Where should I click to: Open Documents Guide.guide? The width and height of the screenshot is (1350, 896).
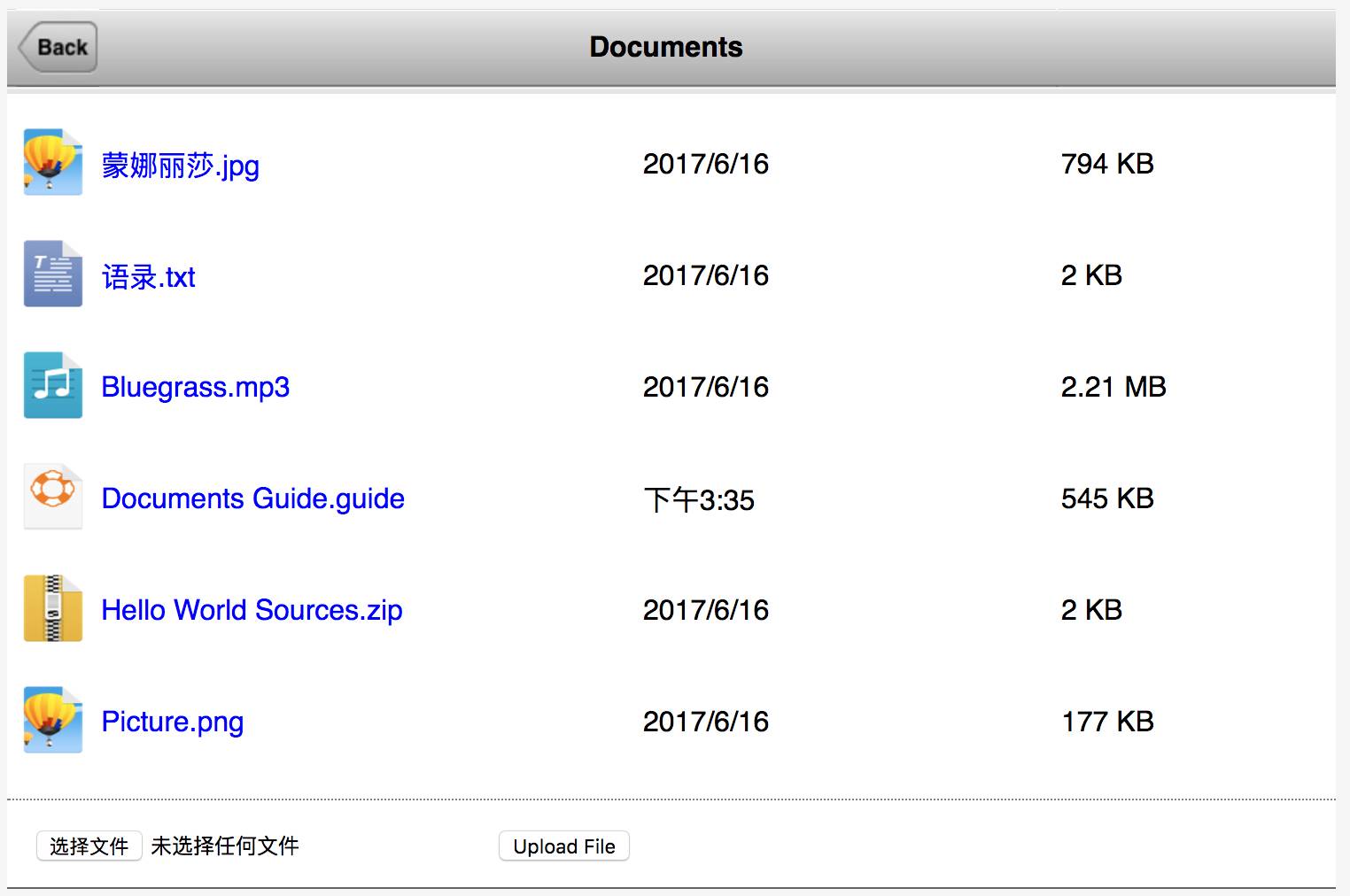252,498
